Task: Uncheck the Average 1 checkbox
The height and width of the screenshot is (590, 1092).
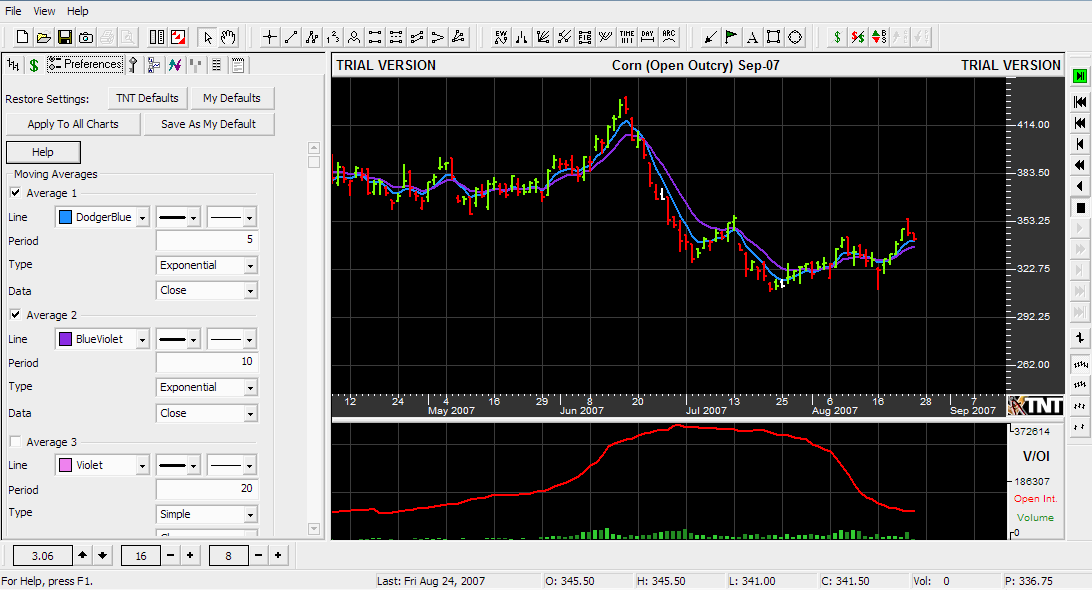Action: tap(15, 193)
